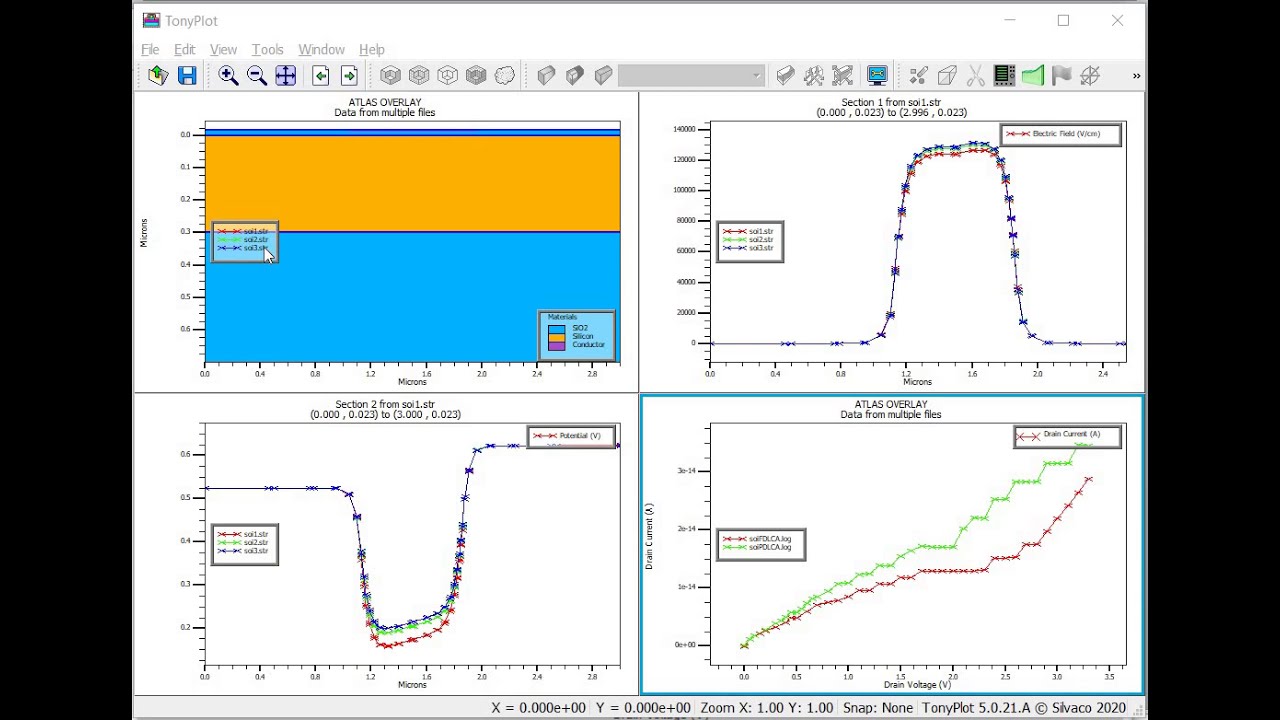Click the grayed blob mesh icon

pos(505,75)
